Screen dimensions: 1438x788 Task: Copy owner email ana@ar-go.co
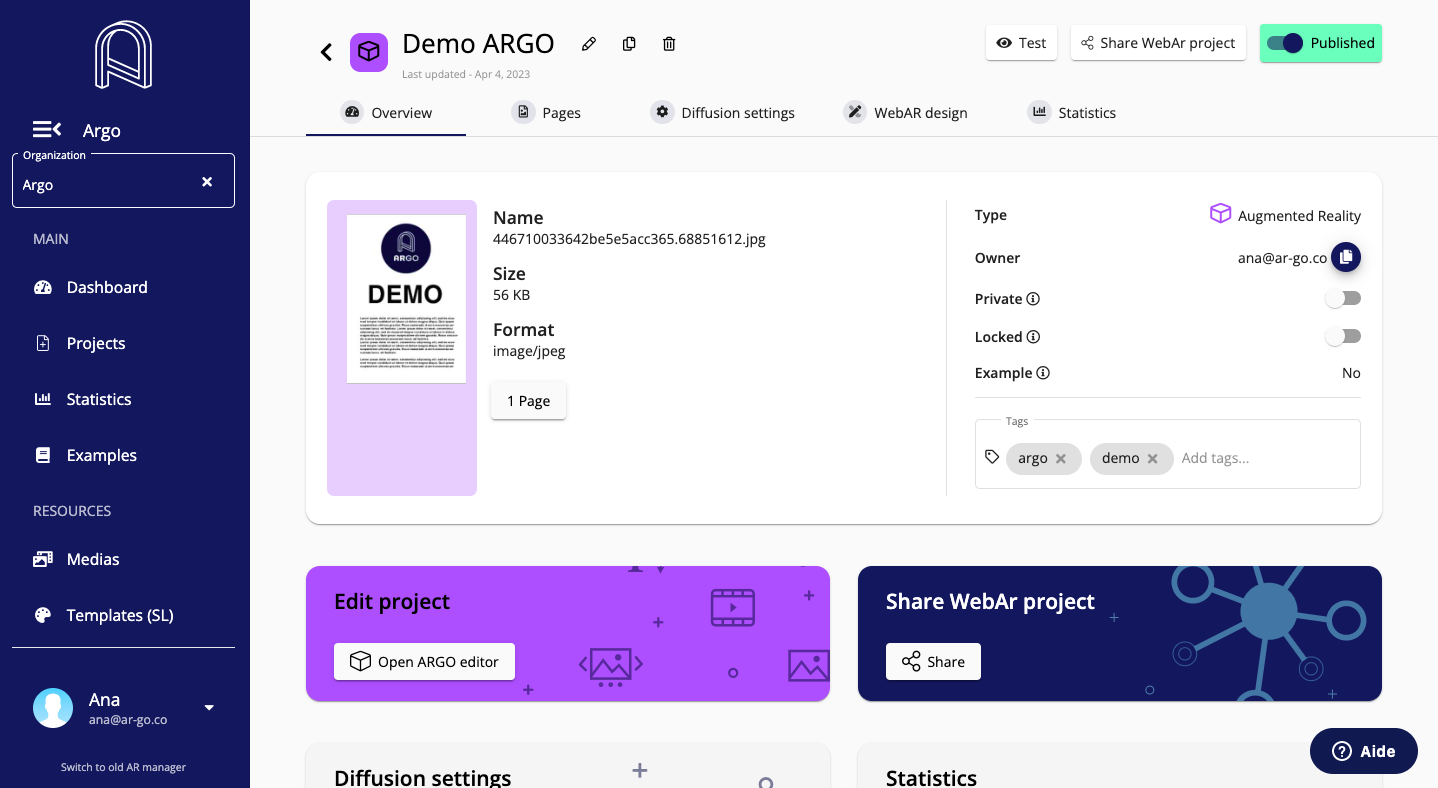click(x=1346, y=257)
